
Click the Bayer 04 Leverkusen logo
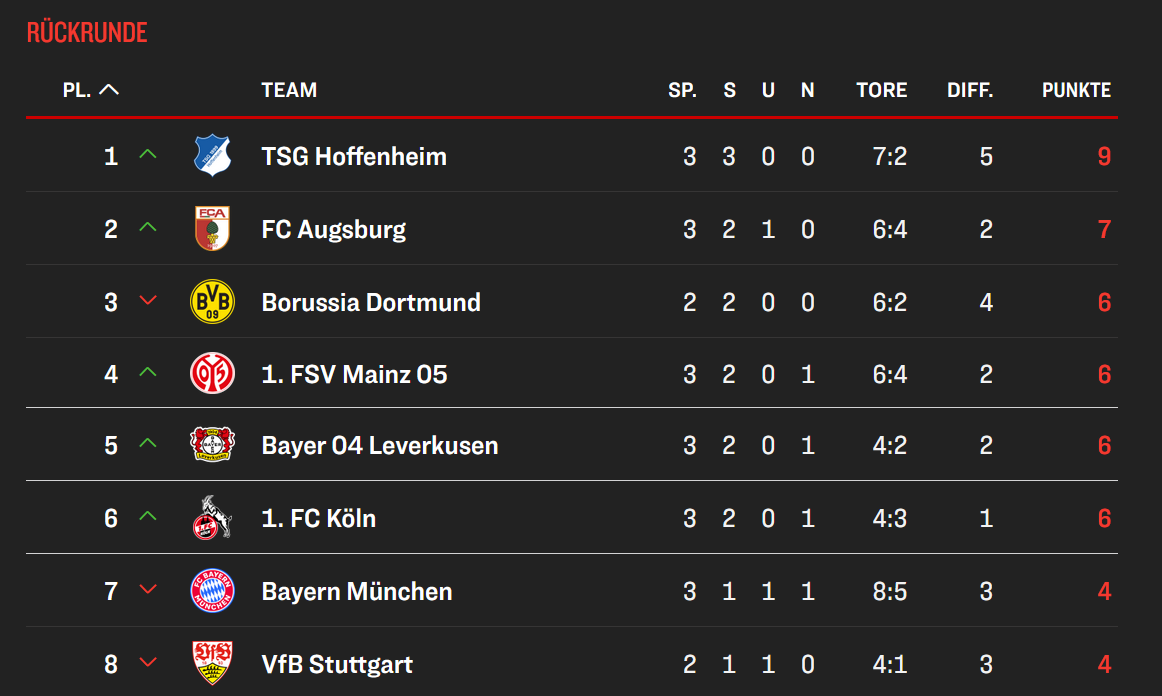tap(212, 445)
